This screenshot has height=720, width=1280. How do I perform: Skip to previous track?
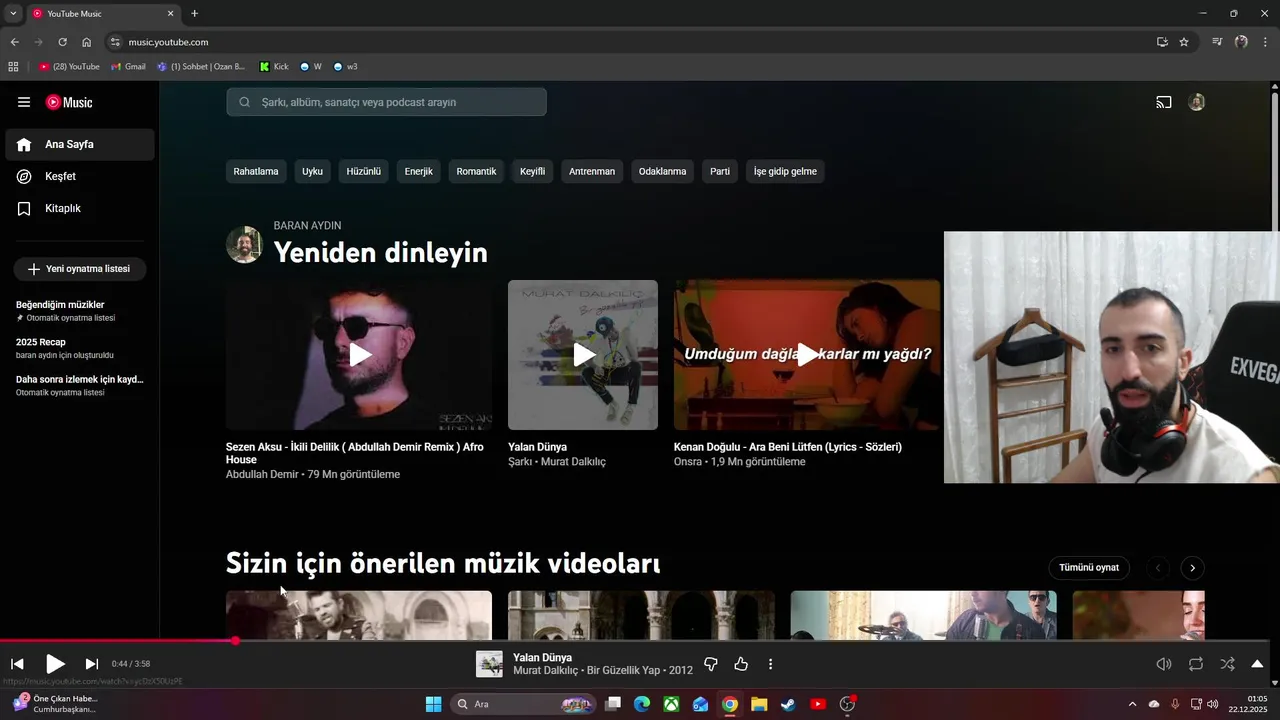pos(17,664)
